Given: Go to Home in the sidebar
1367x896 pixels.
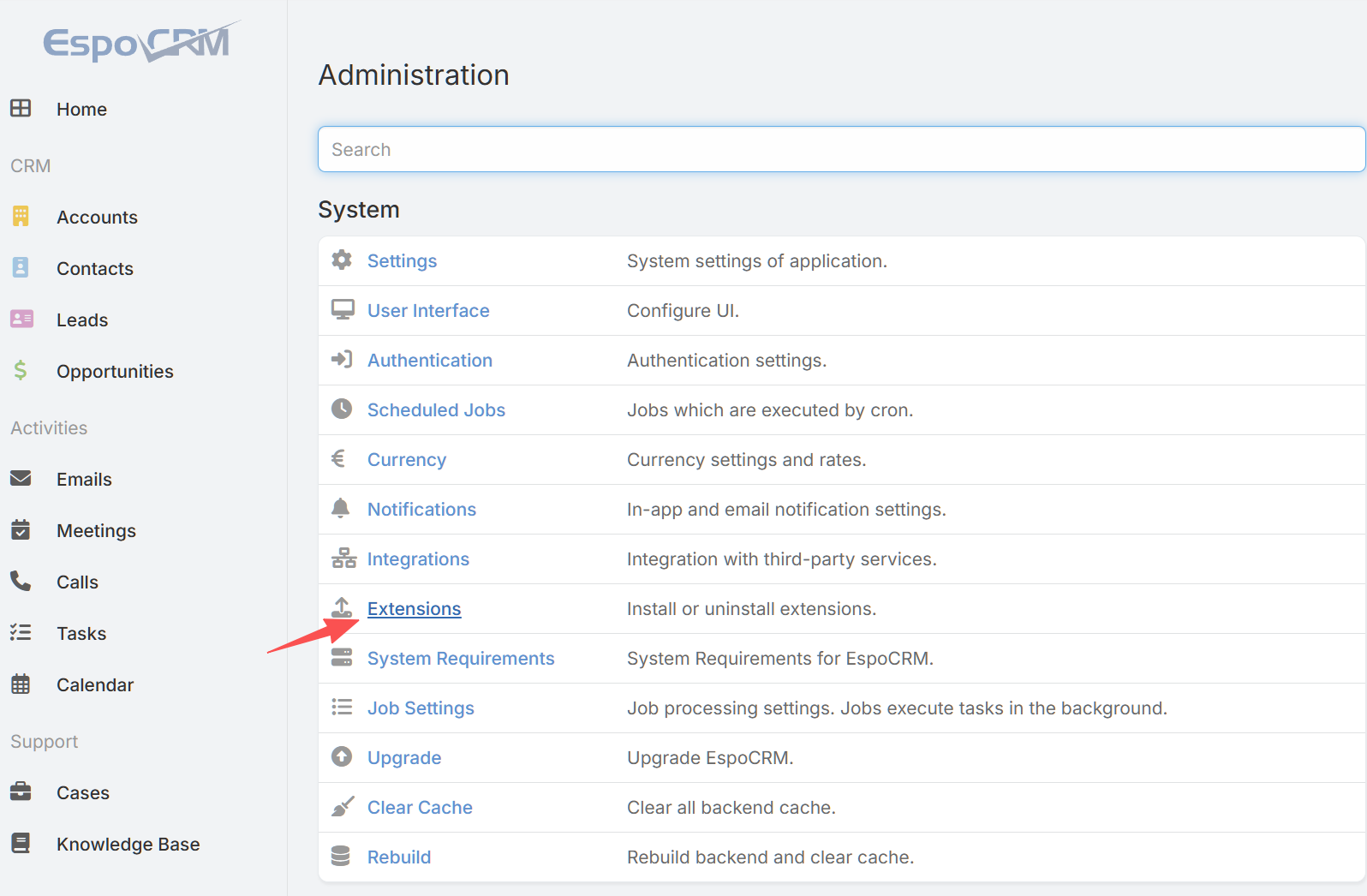Looking at the screenshot, I should [81, 109].
